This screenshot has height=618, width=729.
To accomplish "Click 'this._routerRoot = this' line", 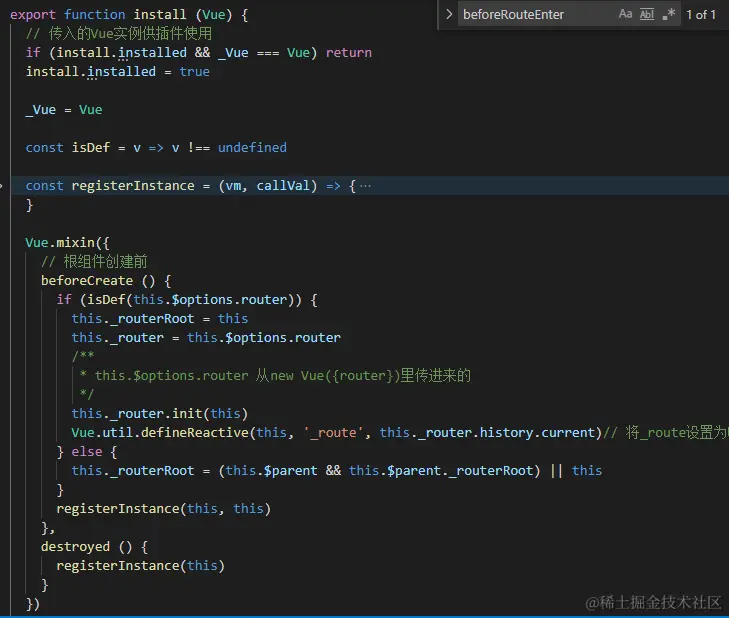I will [x=160, y=319].
